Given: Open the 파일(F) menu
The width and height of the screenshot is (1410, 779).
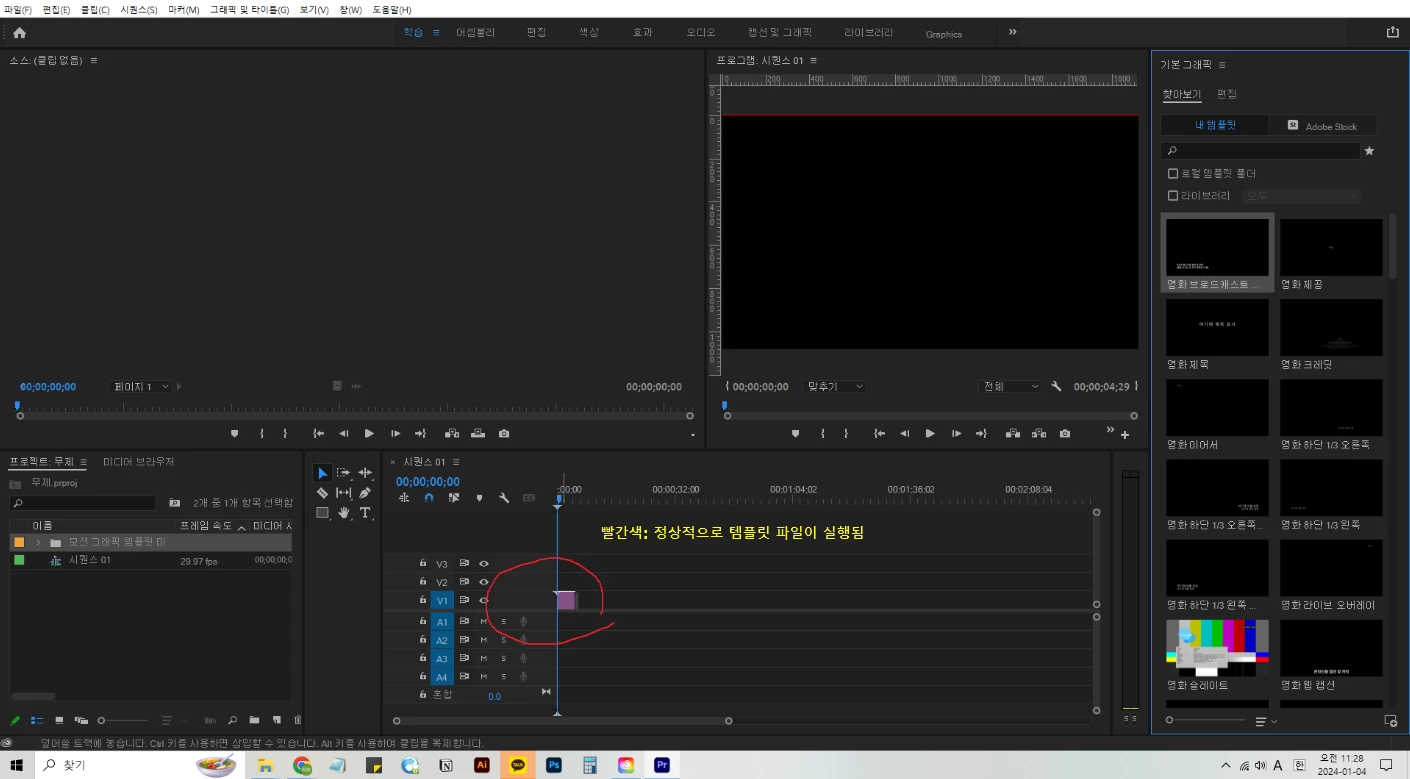Looking at the screenshot, I should click(x=18, y=9).
